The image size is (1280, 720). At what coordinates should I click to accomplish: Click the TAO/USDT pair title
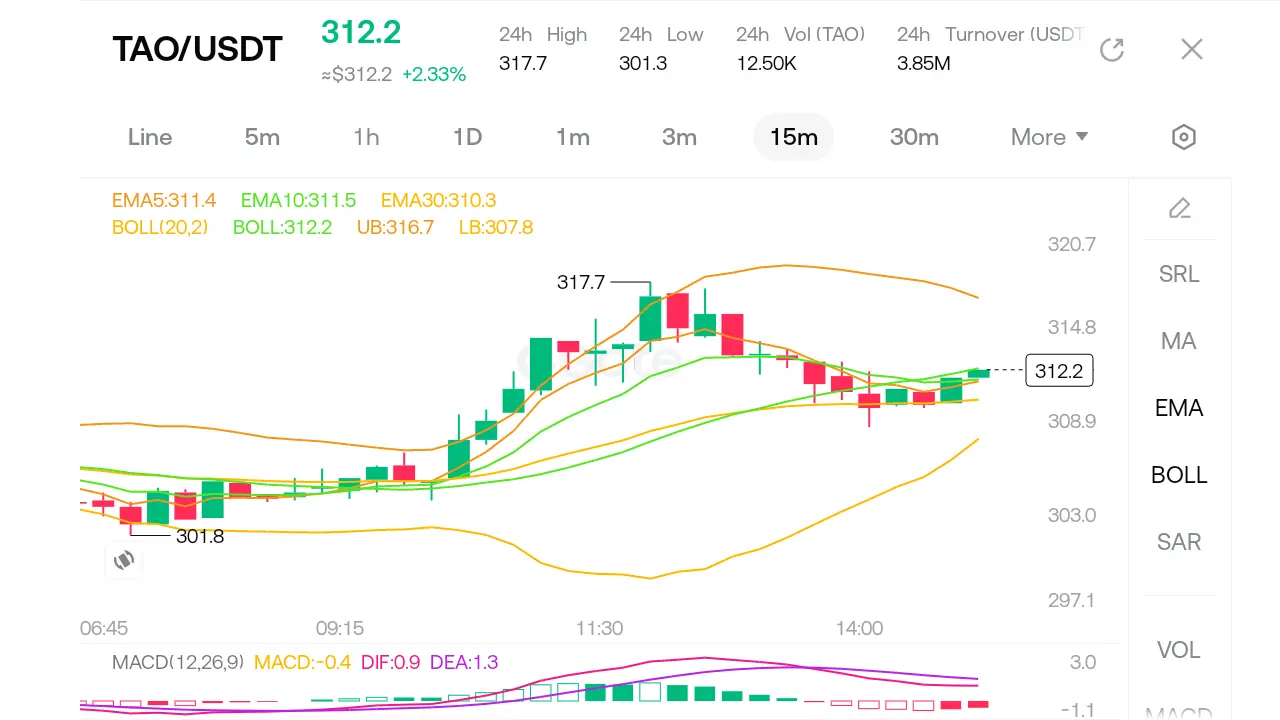(x=197, y=49)
